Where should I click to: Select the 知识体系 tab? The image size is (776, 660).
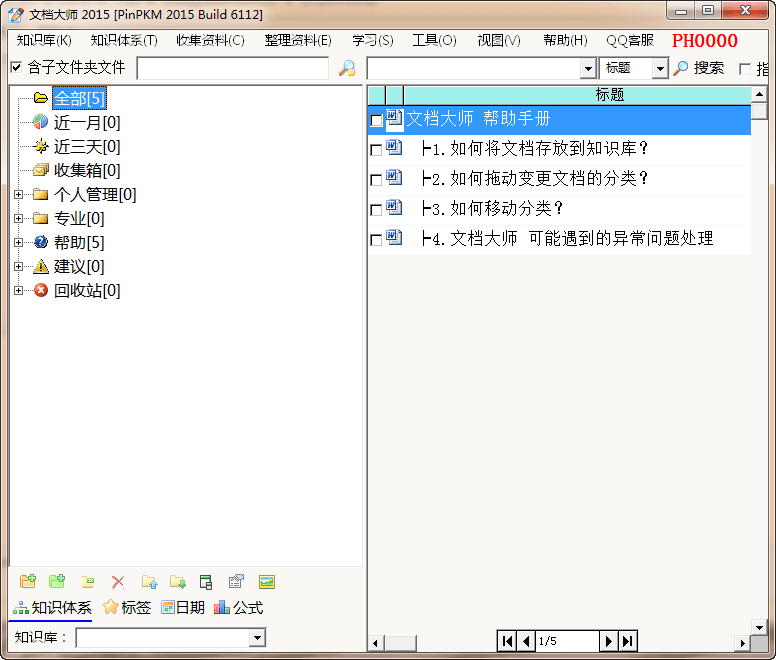52,607
